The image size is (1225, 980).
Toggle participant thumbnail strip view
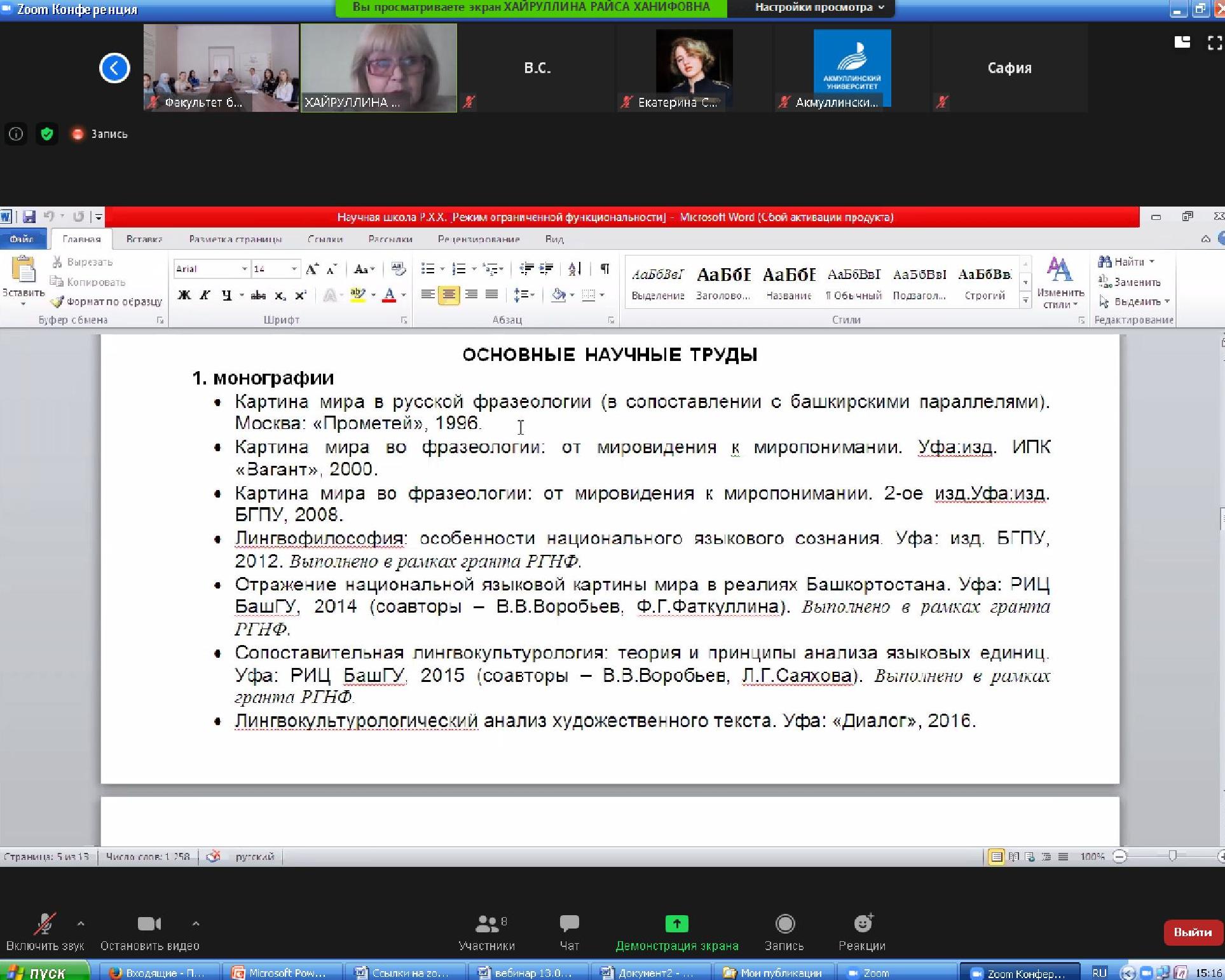pos(1182,43)
